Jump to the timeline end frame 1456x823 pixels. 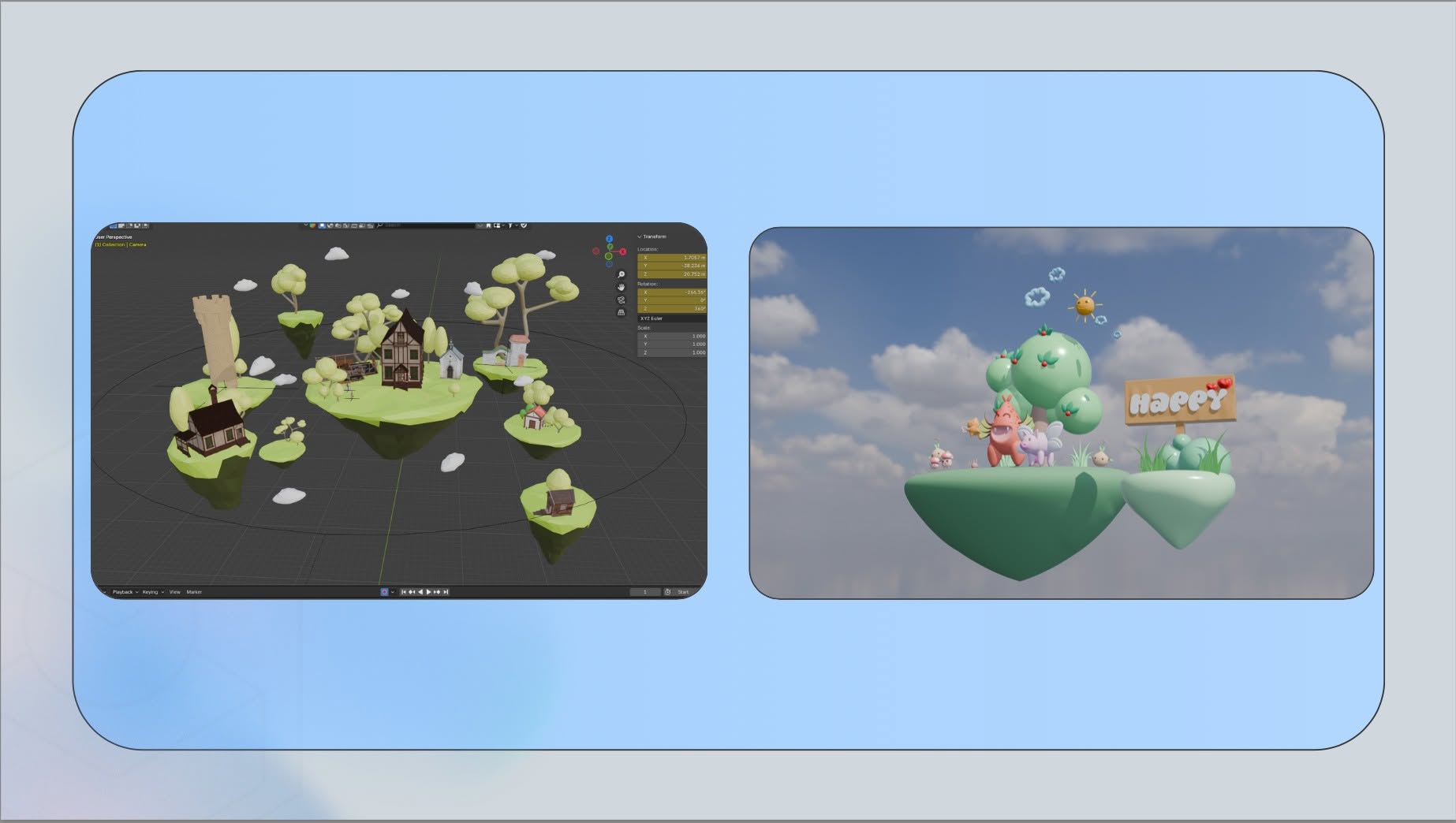pos(446,592)
